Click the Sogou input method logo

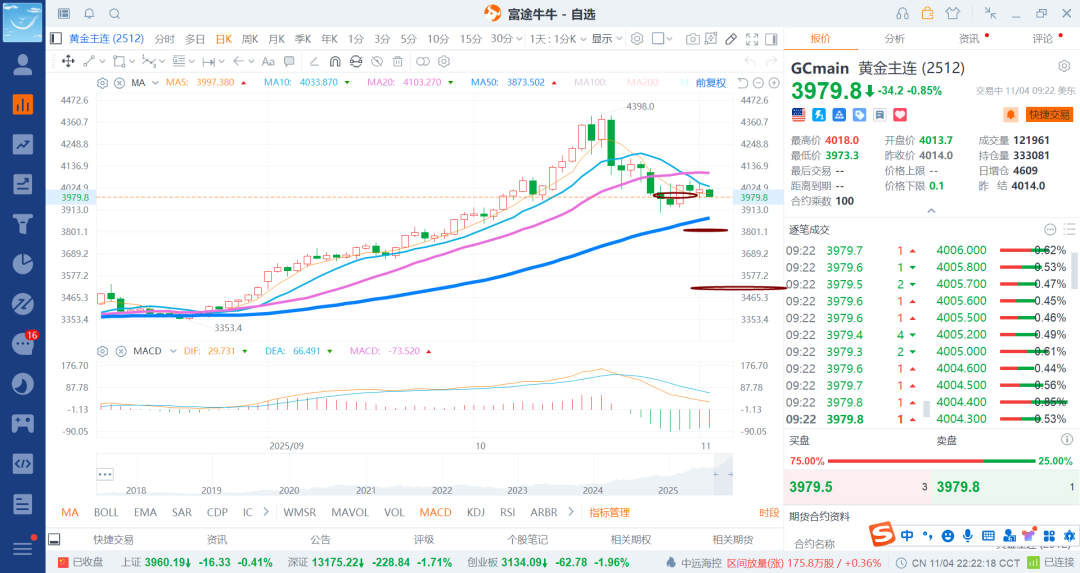coord(882,534)
